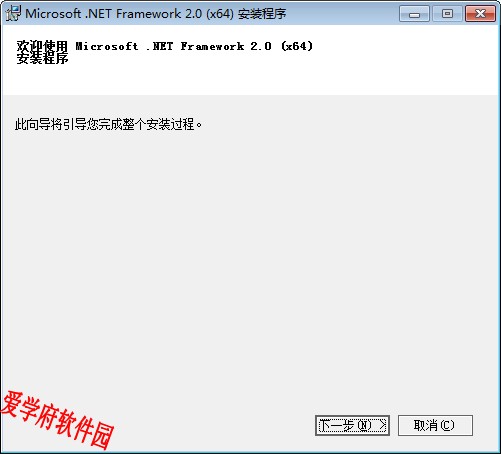This screenshot has height=454, width=501.
Task: Click the 安装程序 text under the welcome heading
Action: click(x=42, y=58)
